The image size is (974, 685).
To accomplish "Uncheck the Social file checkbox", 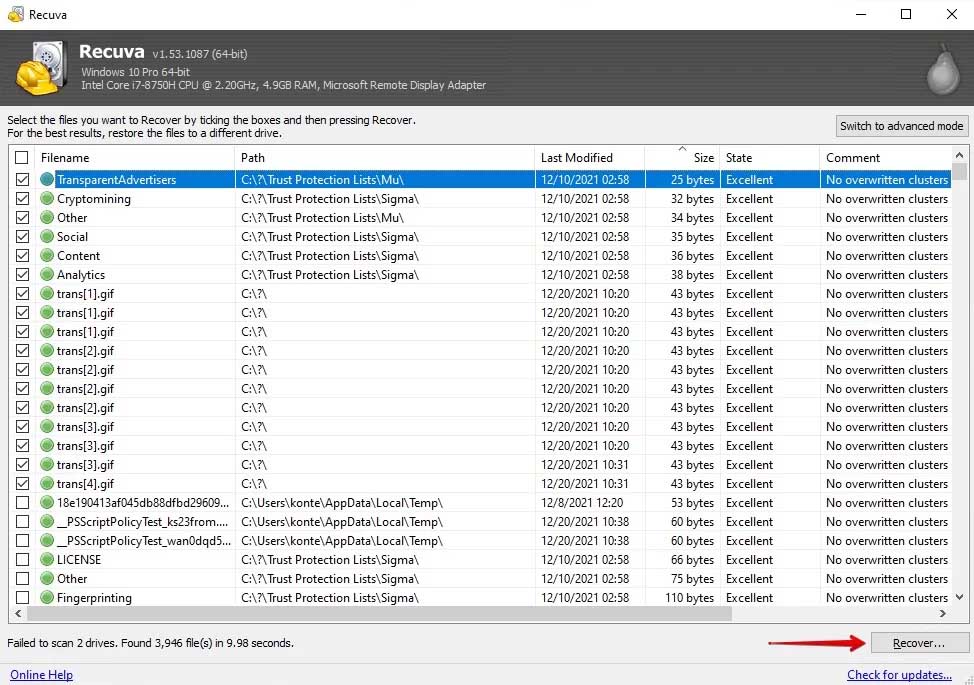I will (22, 237).
